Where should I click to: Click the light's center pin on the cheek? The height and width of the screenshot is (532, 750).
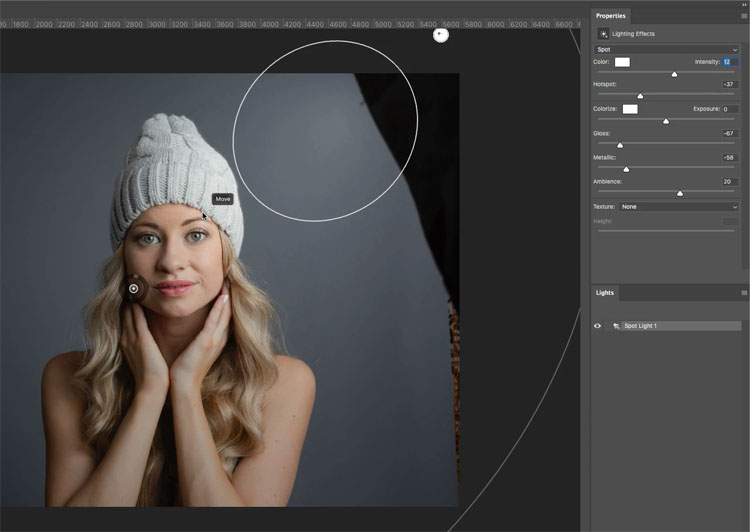[x=133, y=288]
